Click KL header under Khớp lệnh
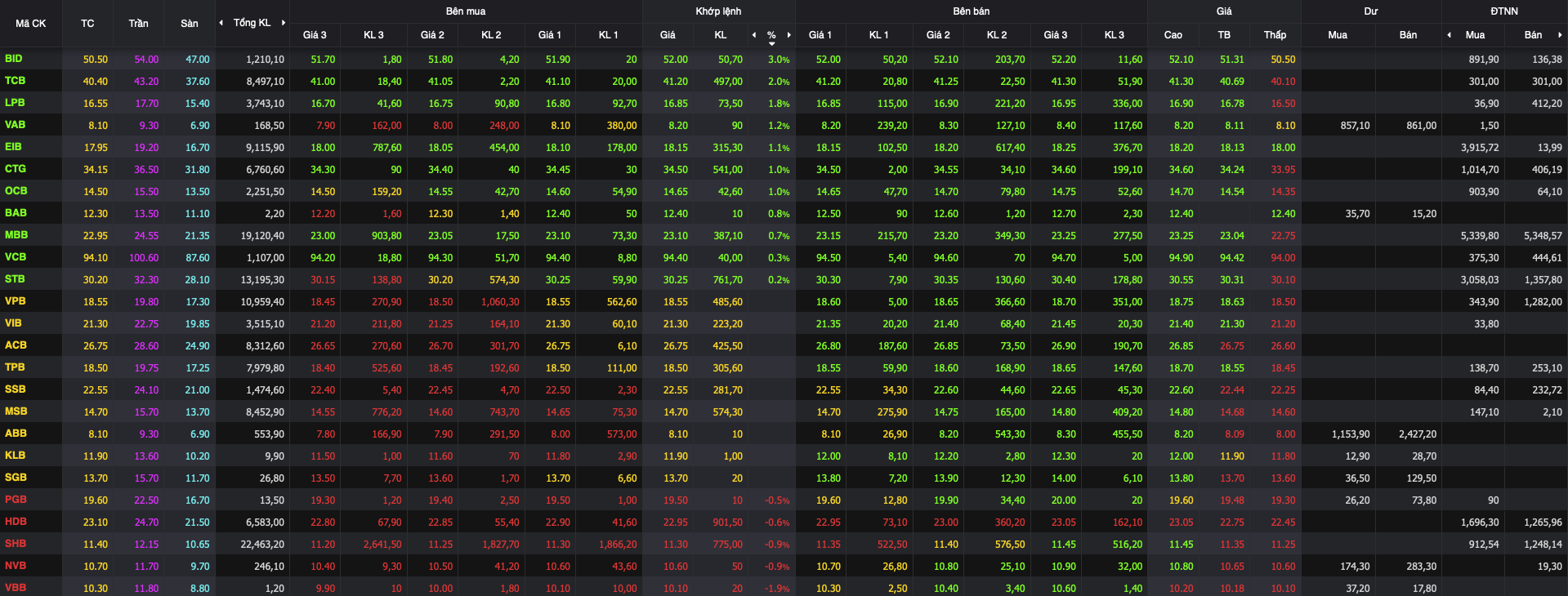The height and width of the screenshot is (596, 1568). tap(720, 35)
